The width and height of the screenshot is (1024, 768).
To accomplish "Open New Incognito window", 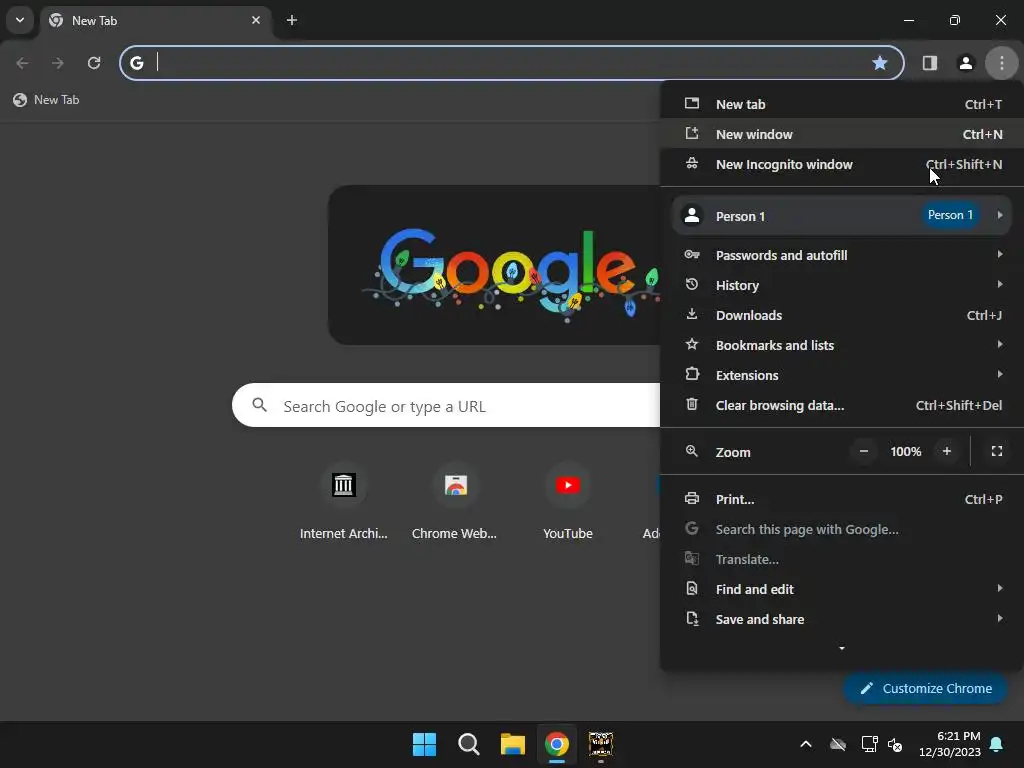I will coord(842,165).
